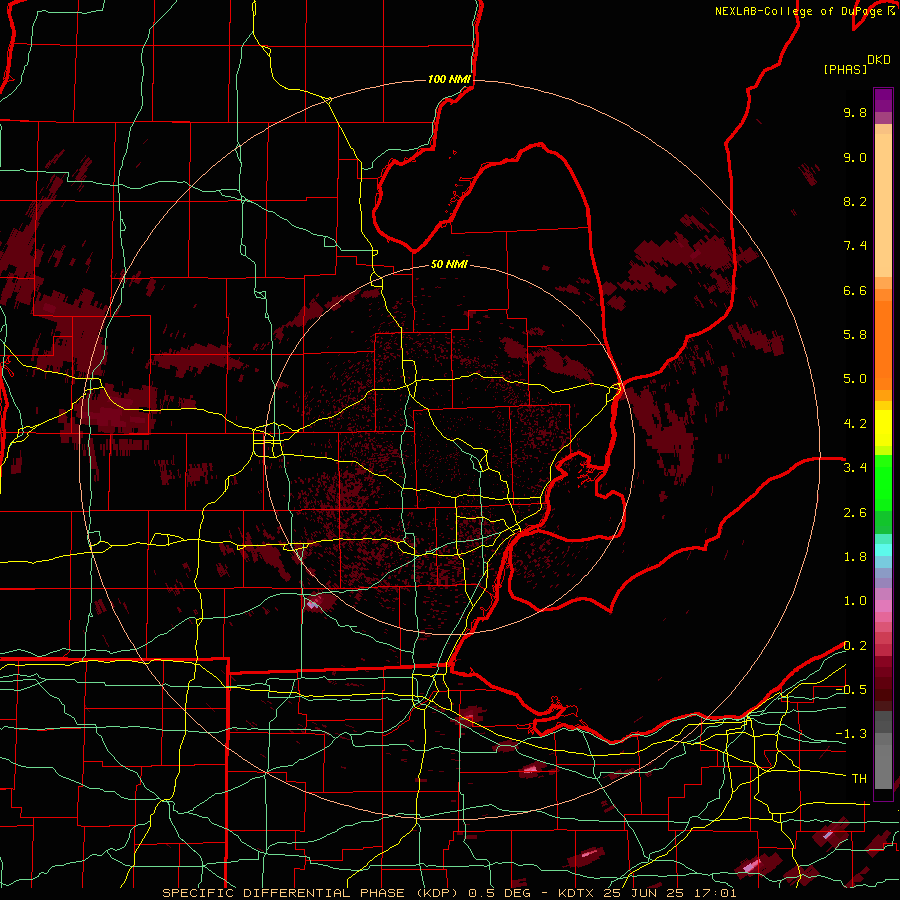Click the 9.0 value on the color scale
This screenshot has height=900, width=900.
click(855, 157)
